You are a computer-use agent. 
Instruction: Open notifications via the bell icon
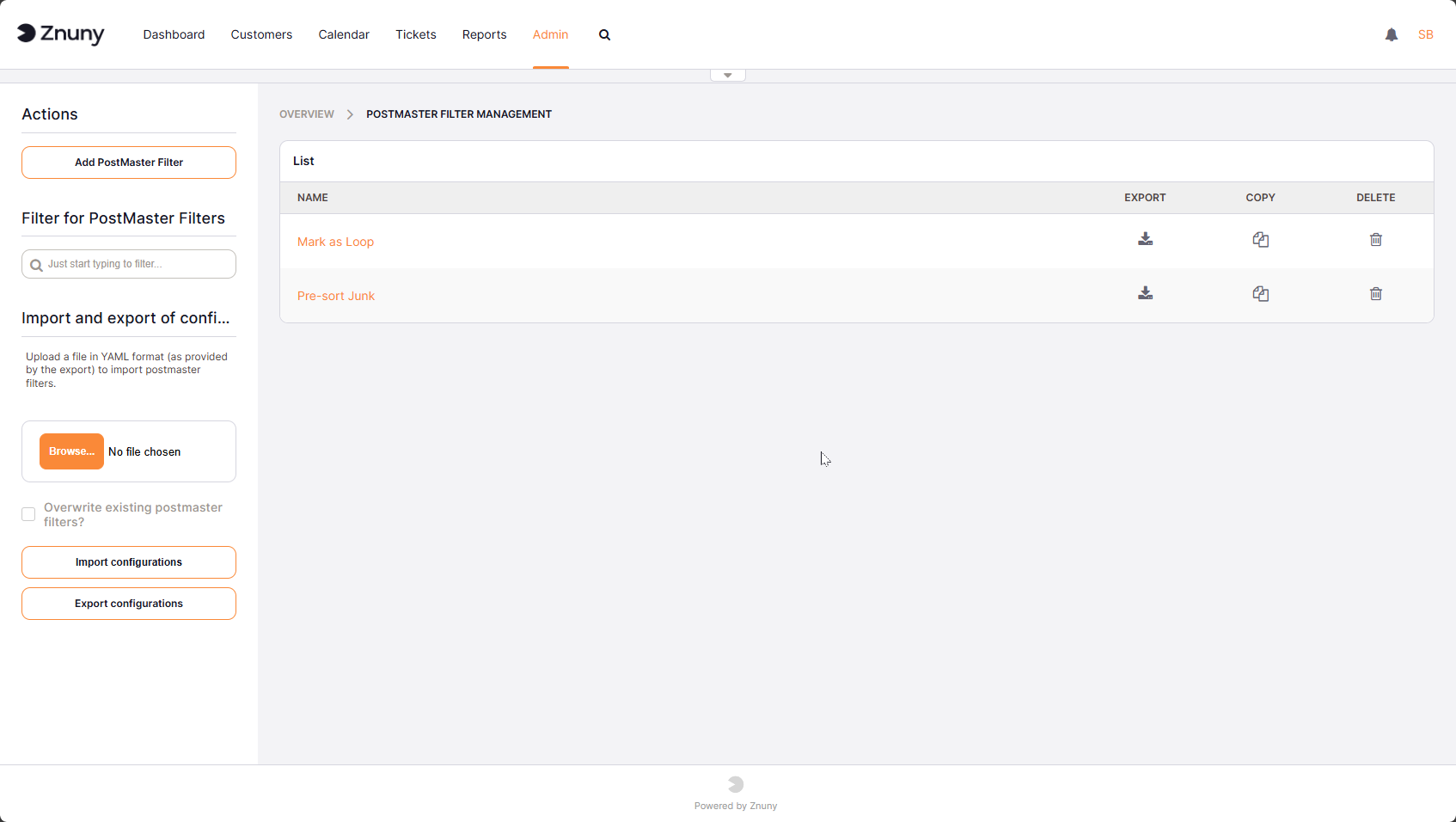click(x=1392, y=34)
